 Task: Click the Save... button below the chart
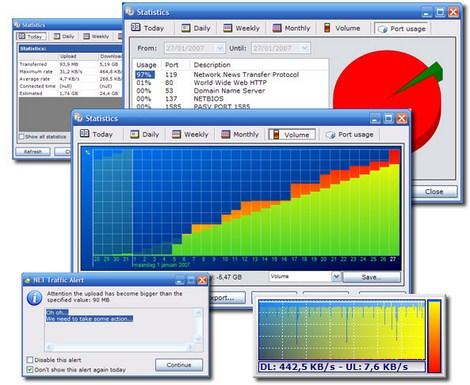click(x=372, y=277)
